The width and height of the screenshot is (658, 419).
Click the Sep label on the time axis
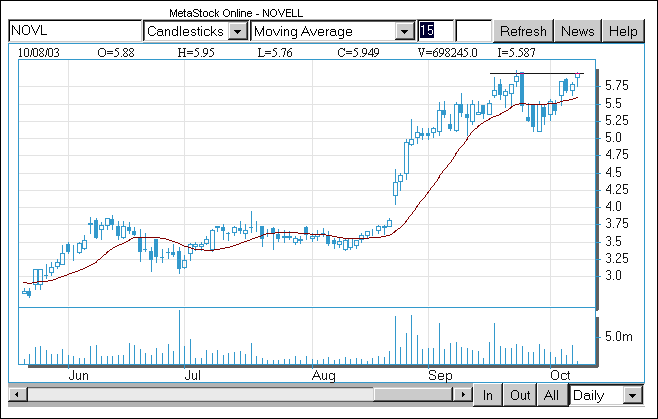tap(440, 375)
